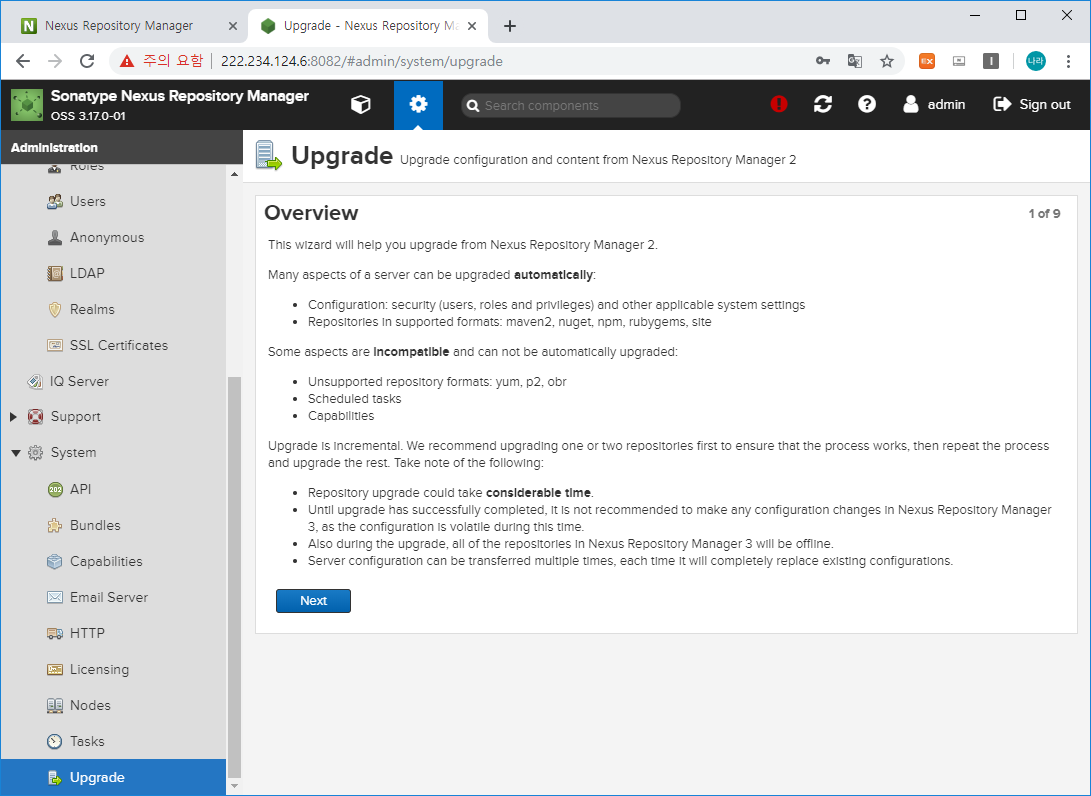Open the Tasks page
This screenshot has width=1091, height=796.
point(87,742)
